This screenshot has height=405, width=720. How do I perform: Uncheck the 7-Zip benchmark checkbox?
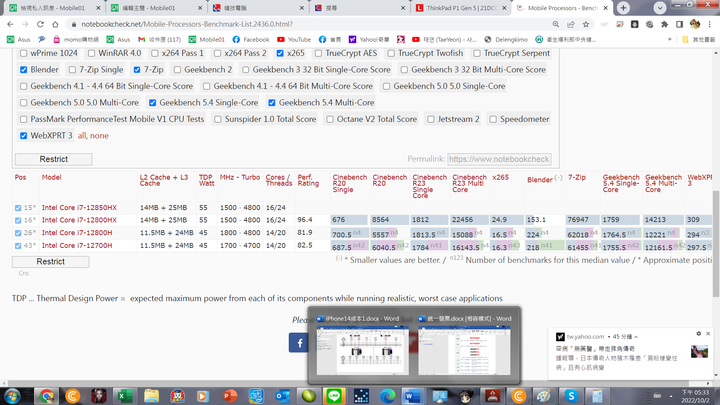(137, 70)
